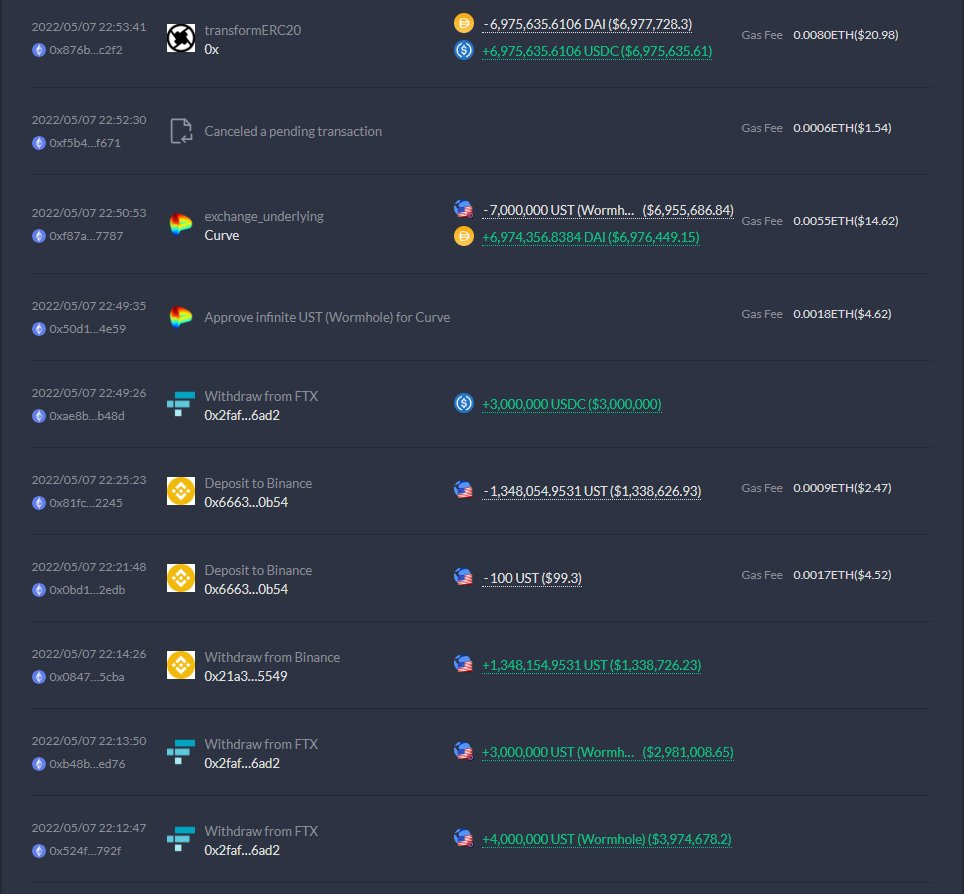The image size is (964, 894).
Task: Click the 0x protocol icon beside transformERC20
Action: (x=181, y=38)
